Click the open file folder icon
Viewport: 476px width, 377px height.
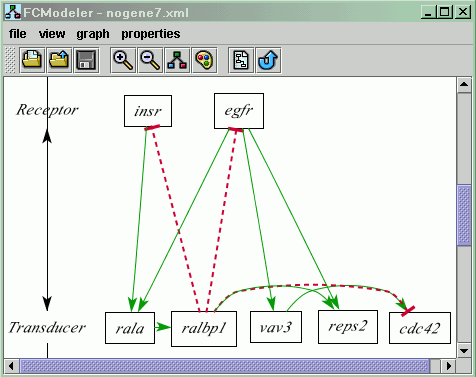(32, 60)
